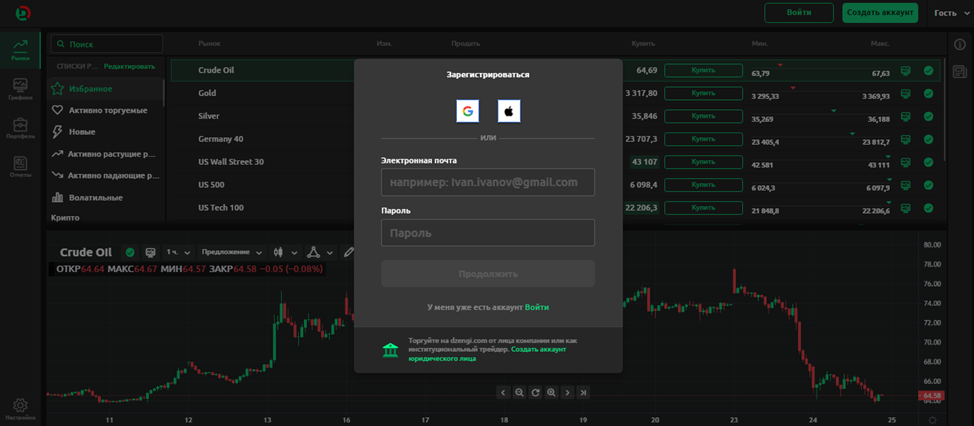Image resolution: width=974 pixels, height=426 pixels.
Task: Click the Войти link in the signup dialog
Action: pyautogui.click(x=537, y=307)
